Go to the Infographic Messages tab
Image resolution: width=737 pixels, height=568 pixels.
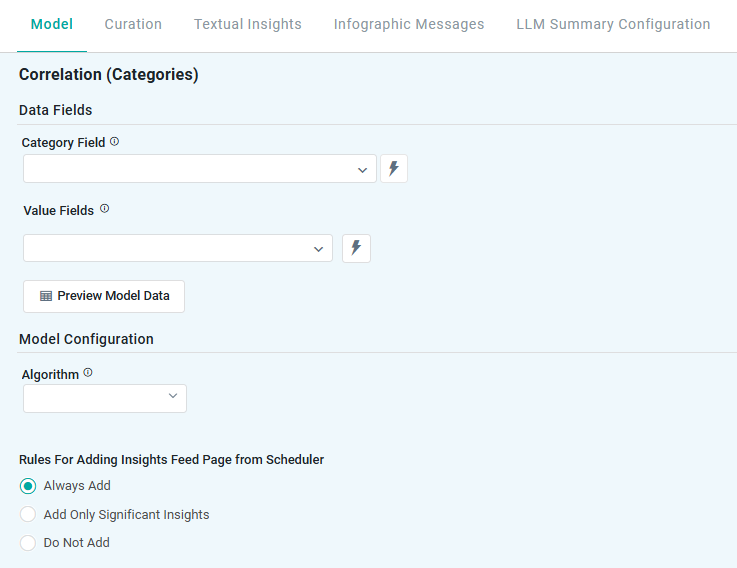[409, 24]
